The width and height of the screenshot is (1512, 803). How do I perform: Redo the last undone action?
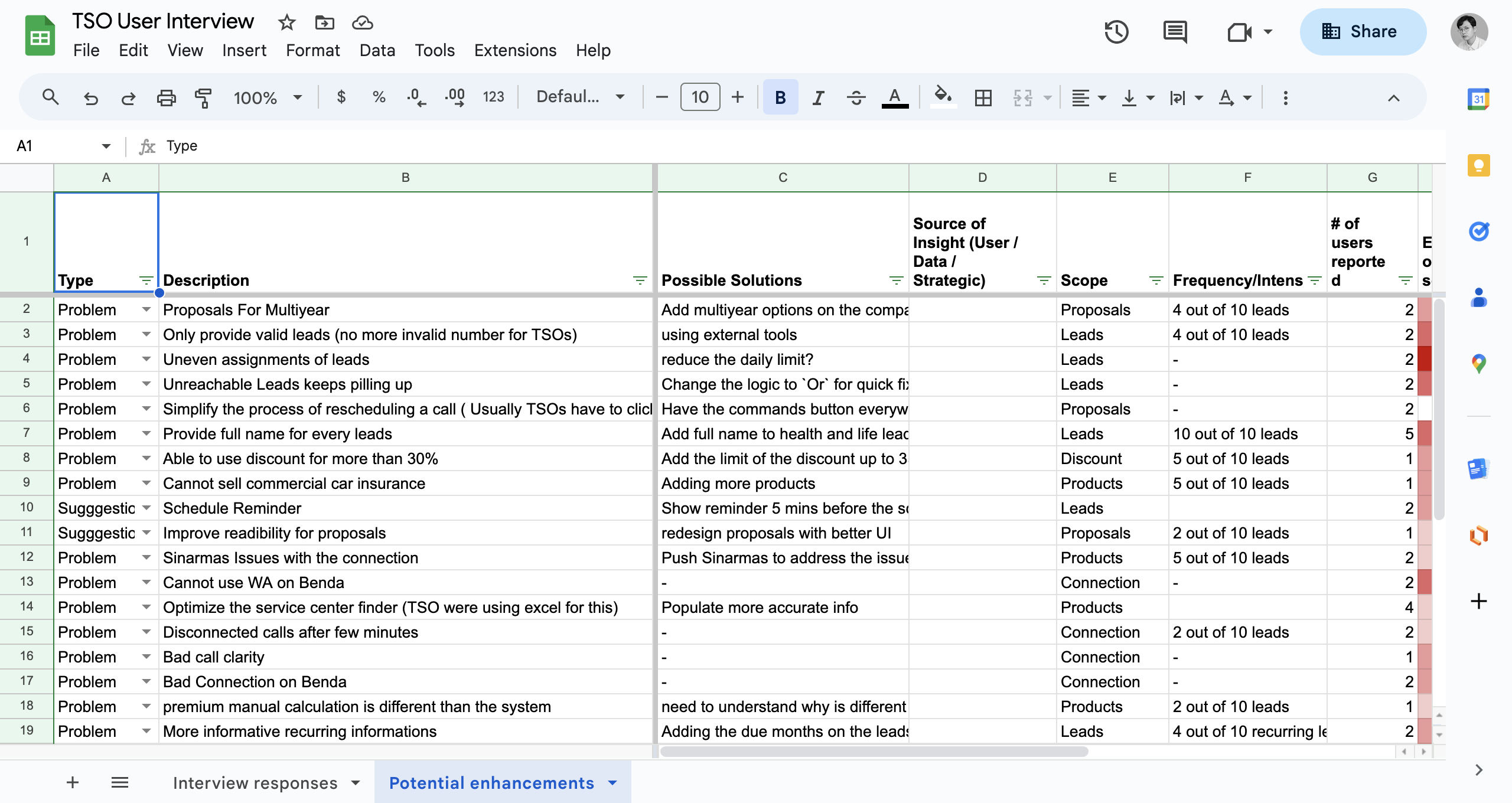click(129, 97)
